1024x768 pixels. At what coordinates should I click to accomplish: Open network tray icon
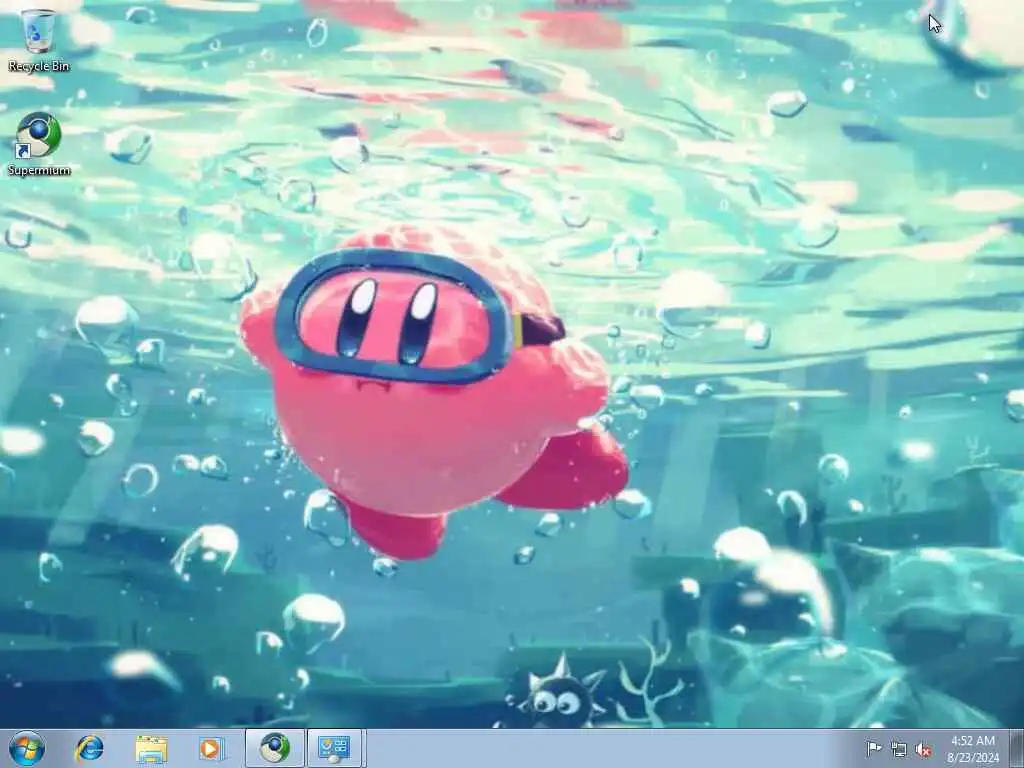tap(899, 749)
